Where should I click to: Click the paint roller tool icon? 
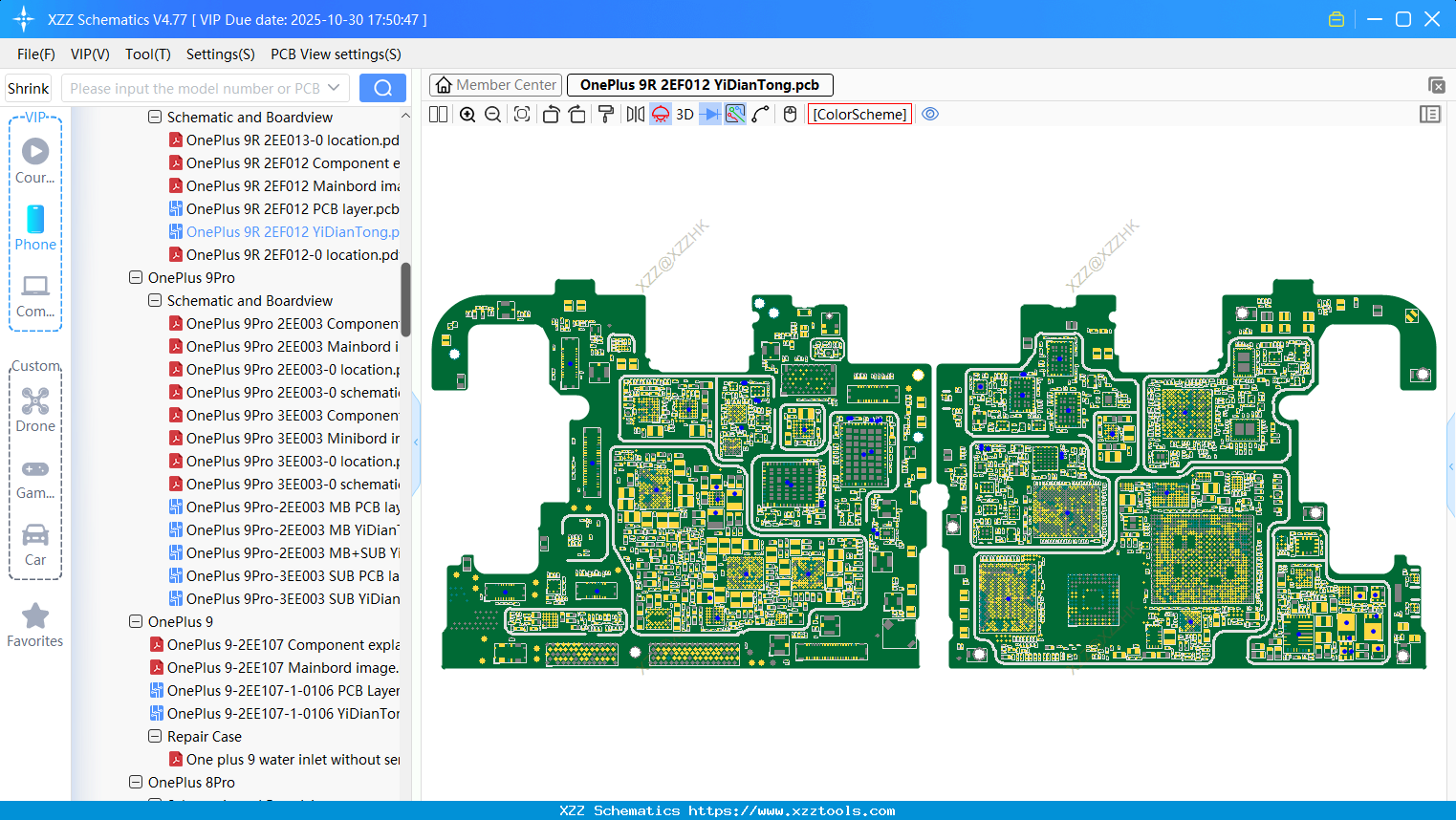coord(605,115)
